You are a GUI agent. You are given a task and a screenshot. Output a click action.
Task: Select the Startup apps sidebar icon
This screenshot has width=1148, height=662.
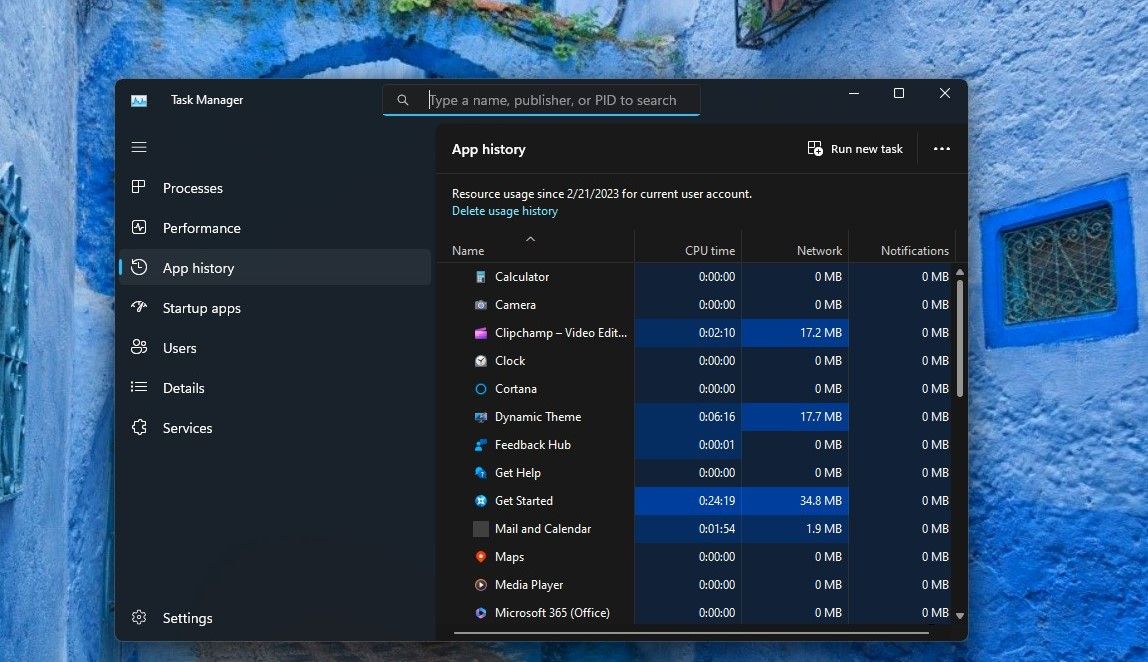[140, 308]
